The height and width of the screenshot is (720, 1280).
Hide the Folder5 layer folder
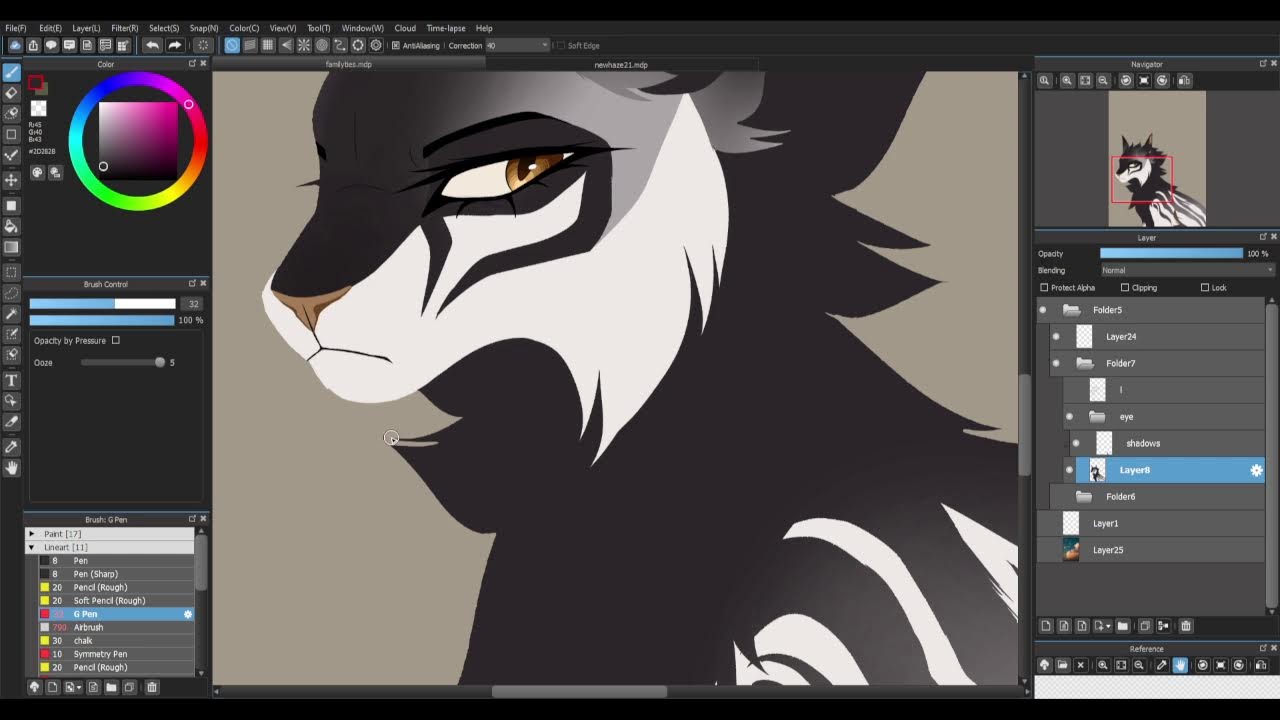1043,310
